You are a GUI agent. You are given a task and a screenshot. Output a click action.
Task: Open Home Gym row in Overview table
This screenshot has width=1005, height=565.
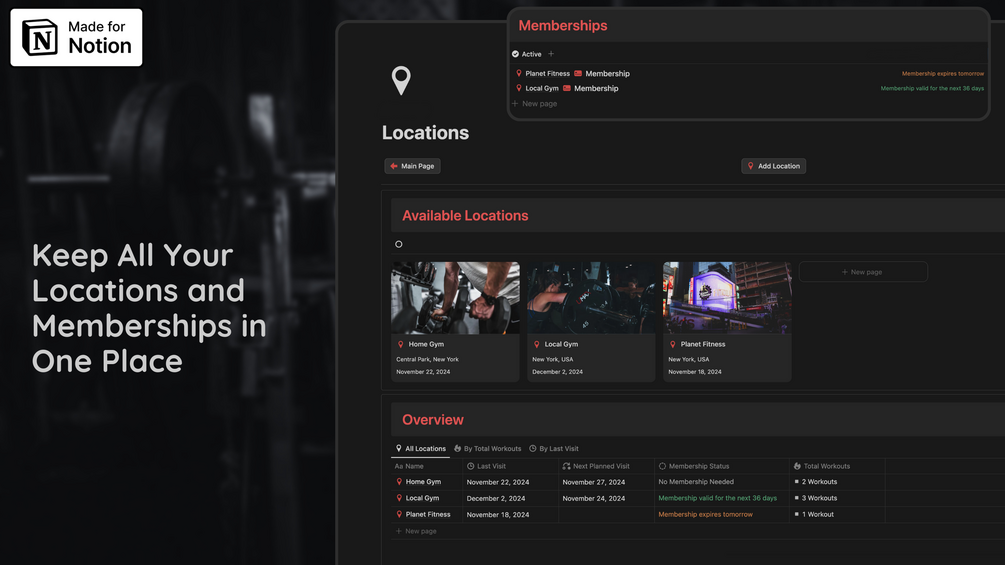423,482
